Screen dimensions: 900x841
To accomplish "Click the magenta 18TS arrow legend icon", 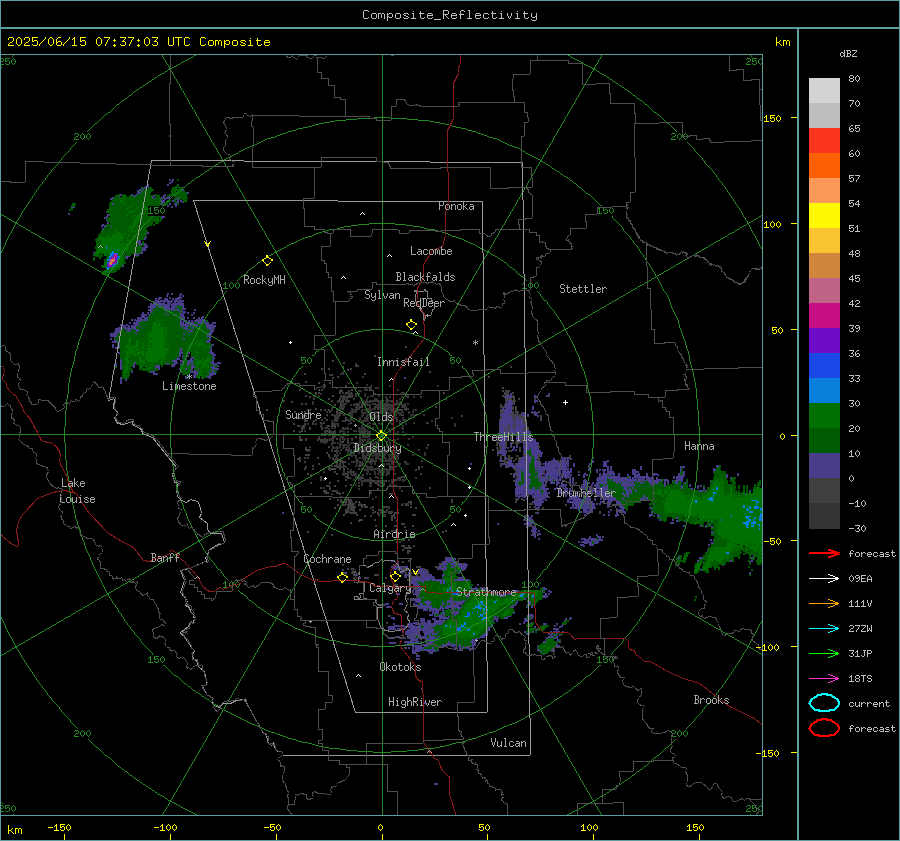I will click(824, 679).
